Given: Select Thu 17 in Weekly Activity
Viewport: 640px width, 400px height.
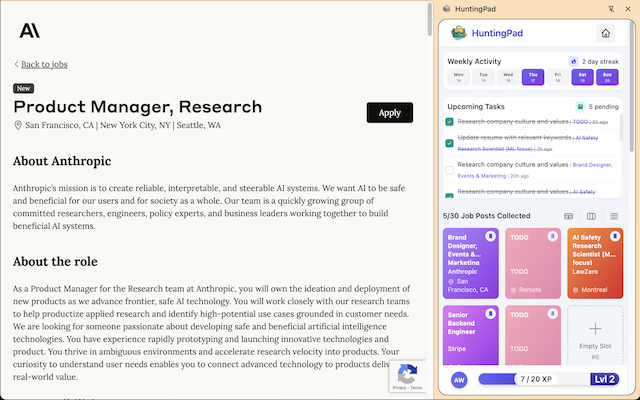Looking at the screenshot, I should (533, 76).
